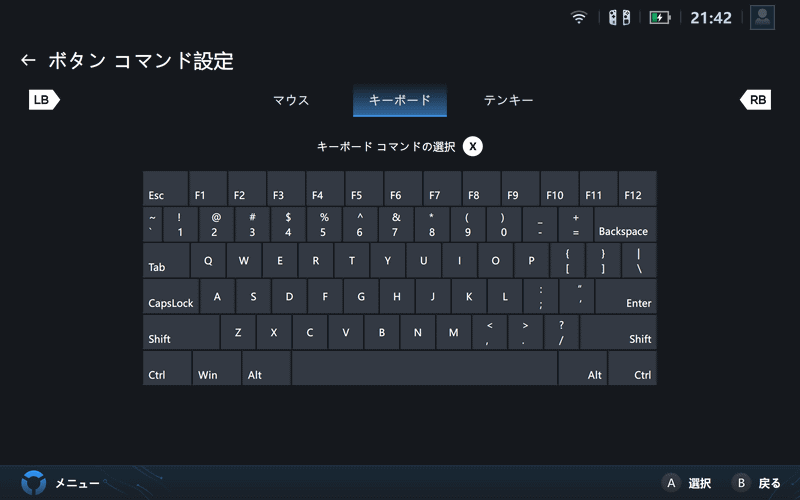This screenshot has height=500, width=800.
Task: Click the A 選択 button hint
Action: point(686,483)
